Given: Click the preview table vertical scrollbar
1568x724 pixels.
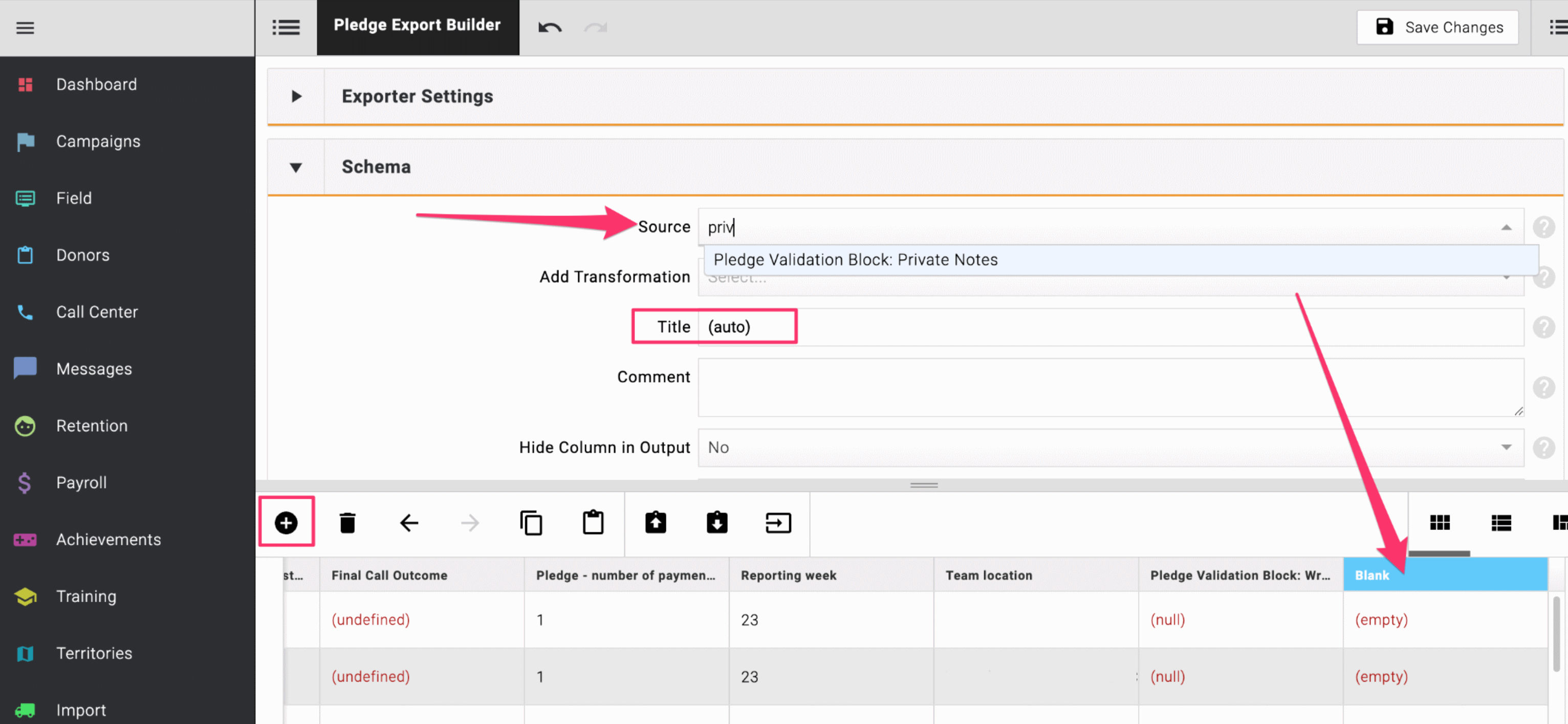Looking at the screenshot, I should 1556,633.
